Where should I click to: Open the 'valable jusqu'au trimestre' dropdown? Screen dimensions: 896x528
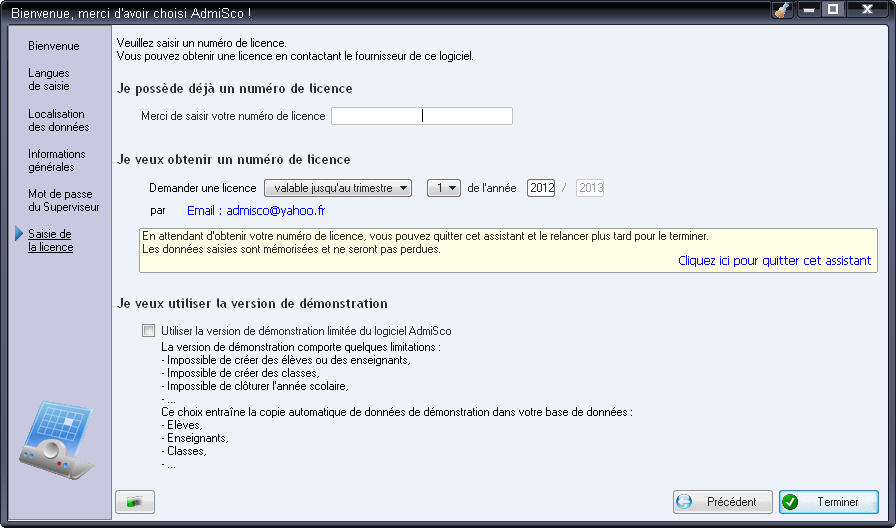tap(338, 188)
